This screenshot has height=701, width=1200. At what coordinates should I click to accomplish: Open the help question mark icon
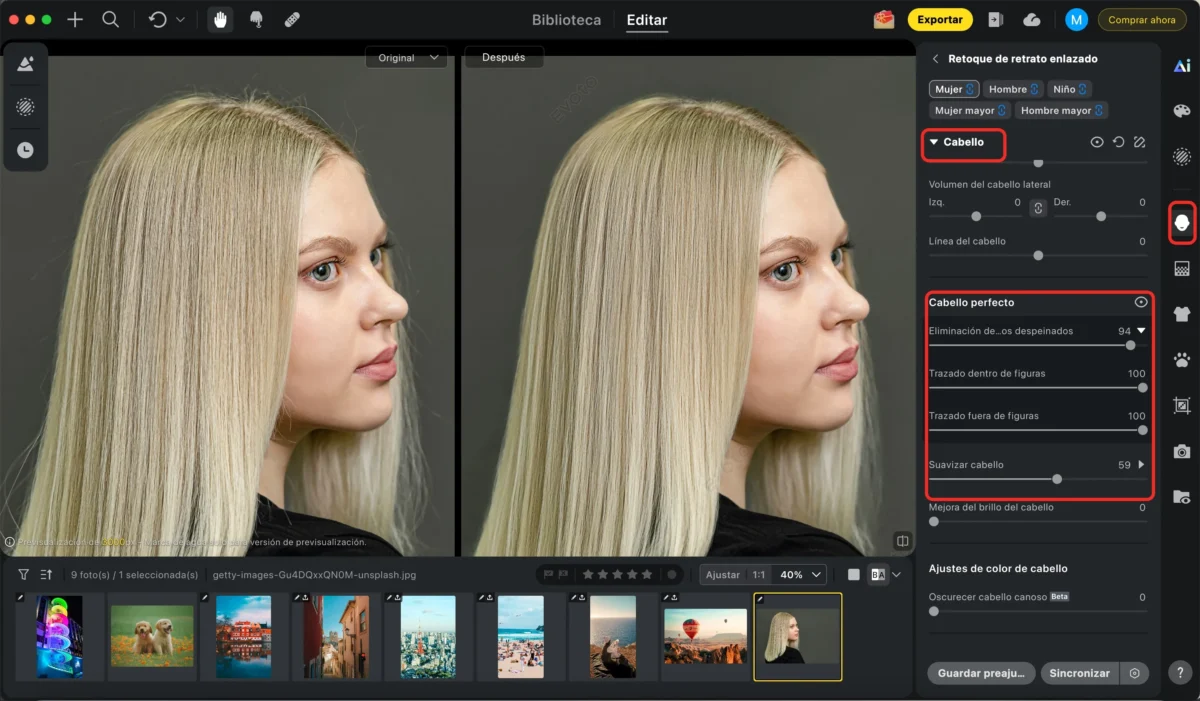(1180, 673)
